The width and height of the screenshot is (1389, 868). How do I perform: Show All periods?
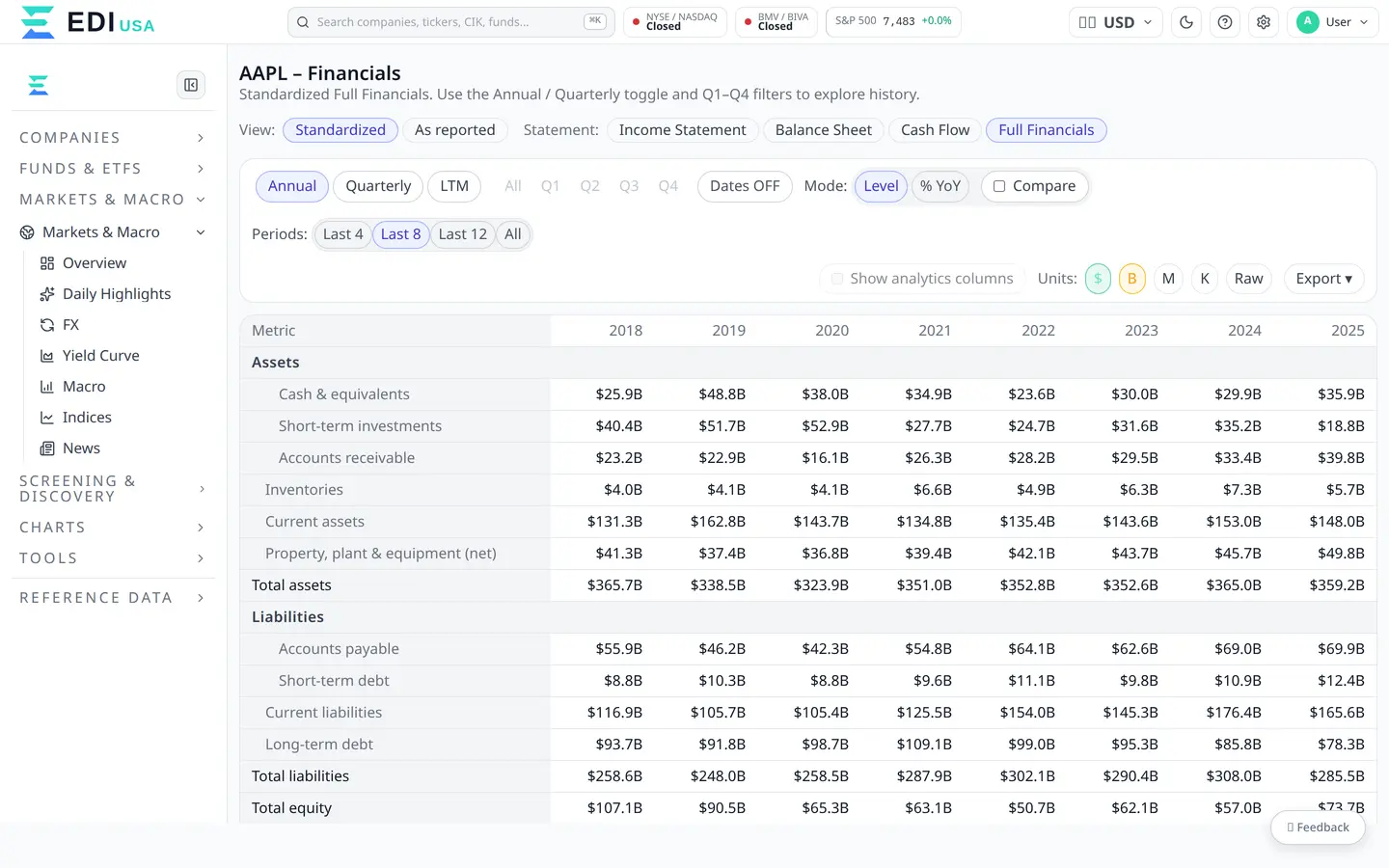(512, 234)
